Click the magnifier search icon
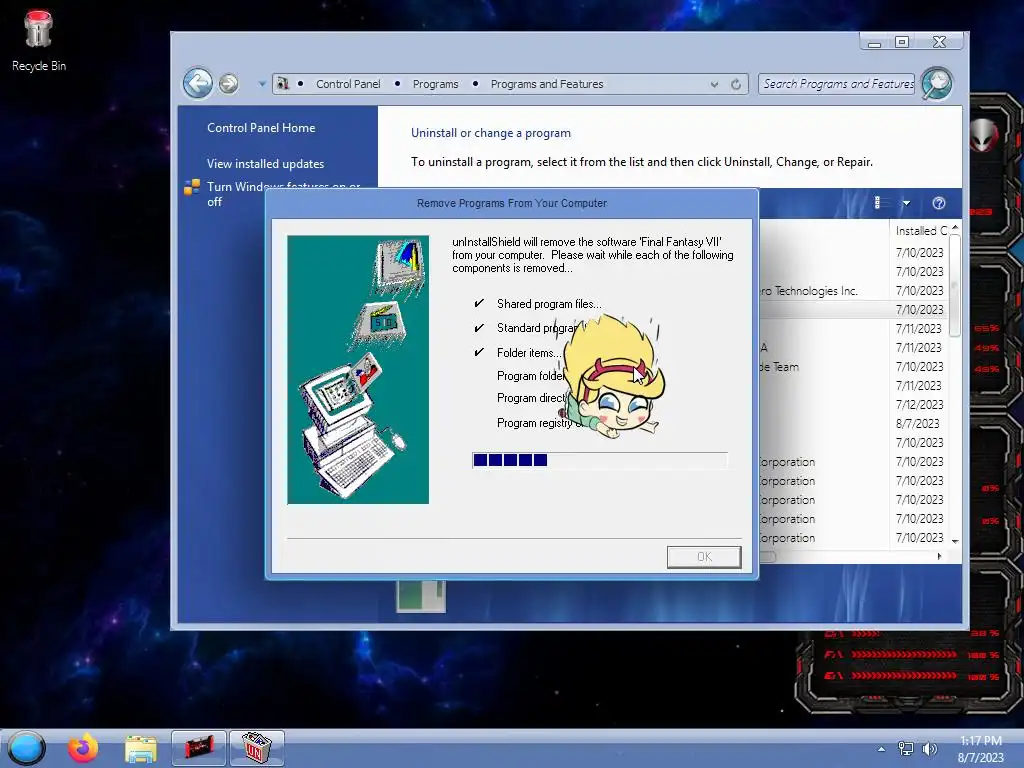This screenshot has width=1024, height=768. (x=936, y=84)
